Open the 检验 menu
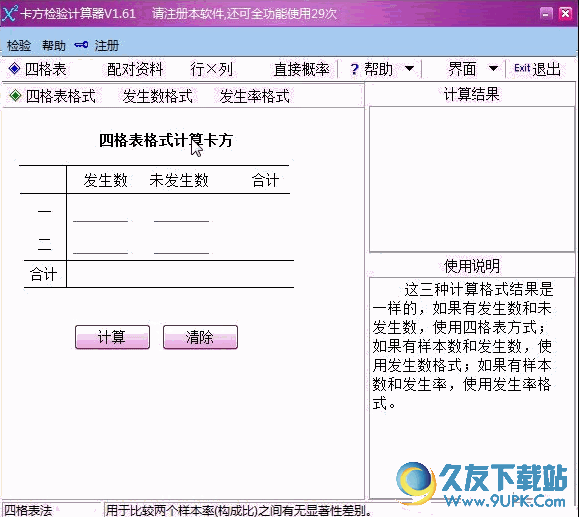Screen dimensions: 579x517 [x=19, y=46]
